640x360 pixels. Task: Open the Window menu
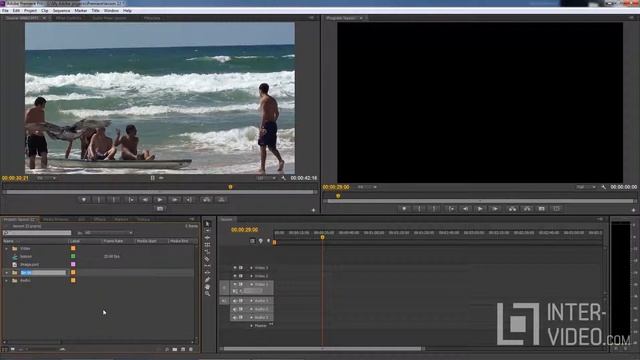tap(111, 11)
